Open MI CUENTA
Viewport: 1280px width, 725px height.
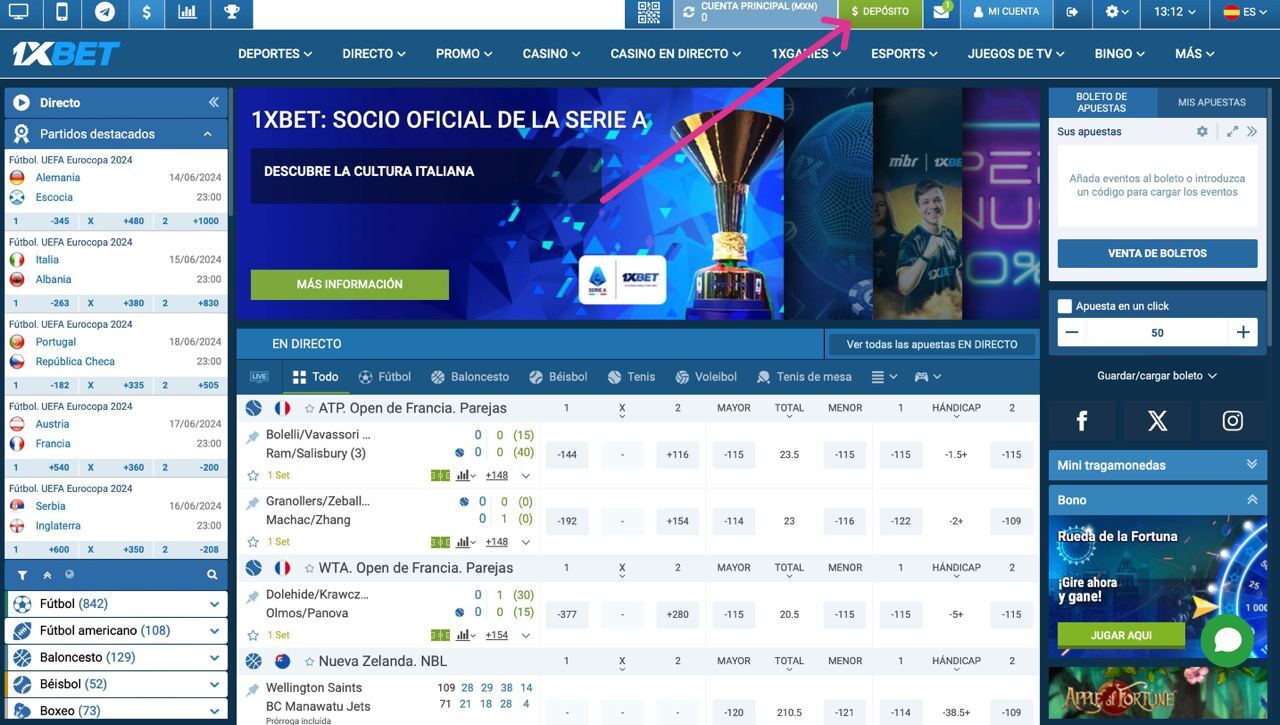pyautogui.click(x=1005, y=12)
